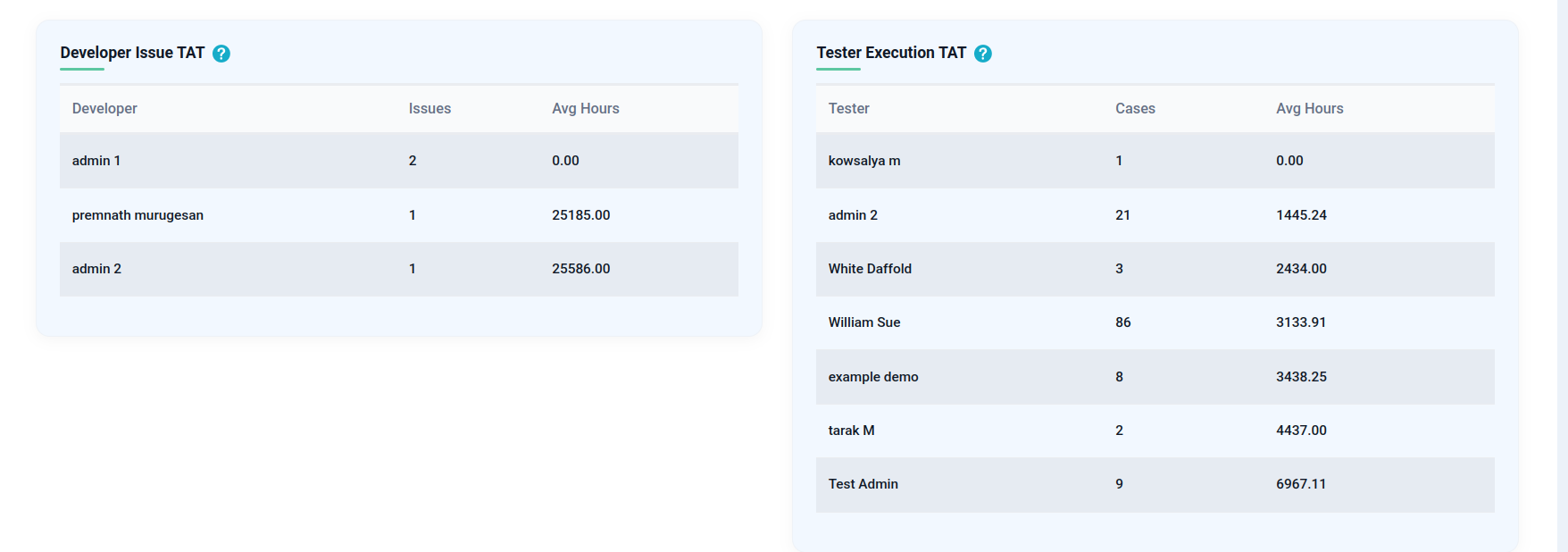
Task: Select the admin 1 developer row
Action: click(x=399, y=161)
